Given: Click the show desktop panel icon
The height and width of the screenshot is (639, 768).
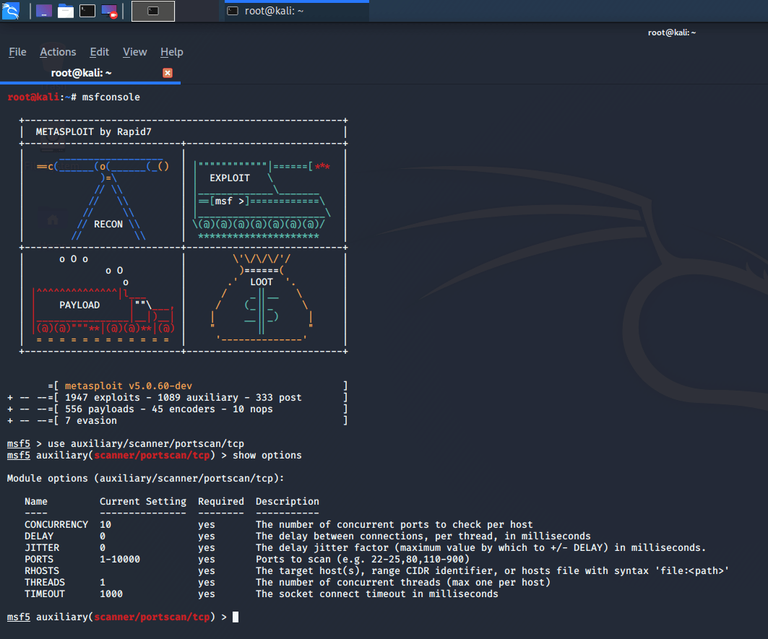Looking at the screenshot, I should pos(44,11).
